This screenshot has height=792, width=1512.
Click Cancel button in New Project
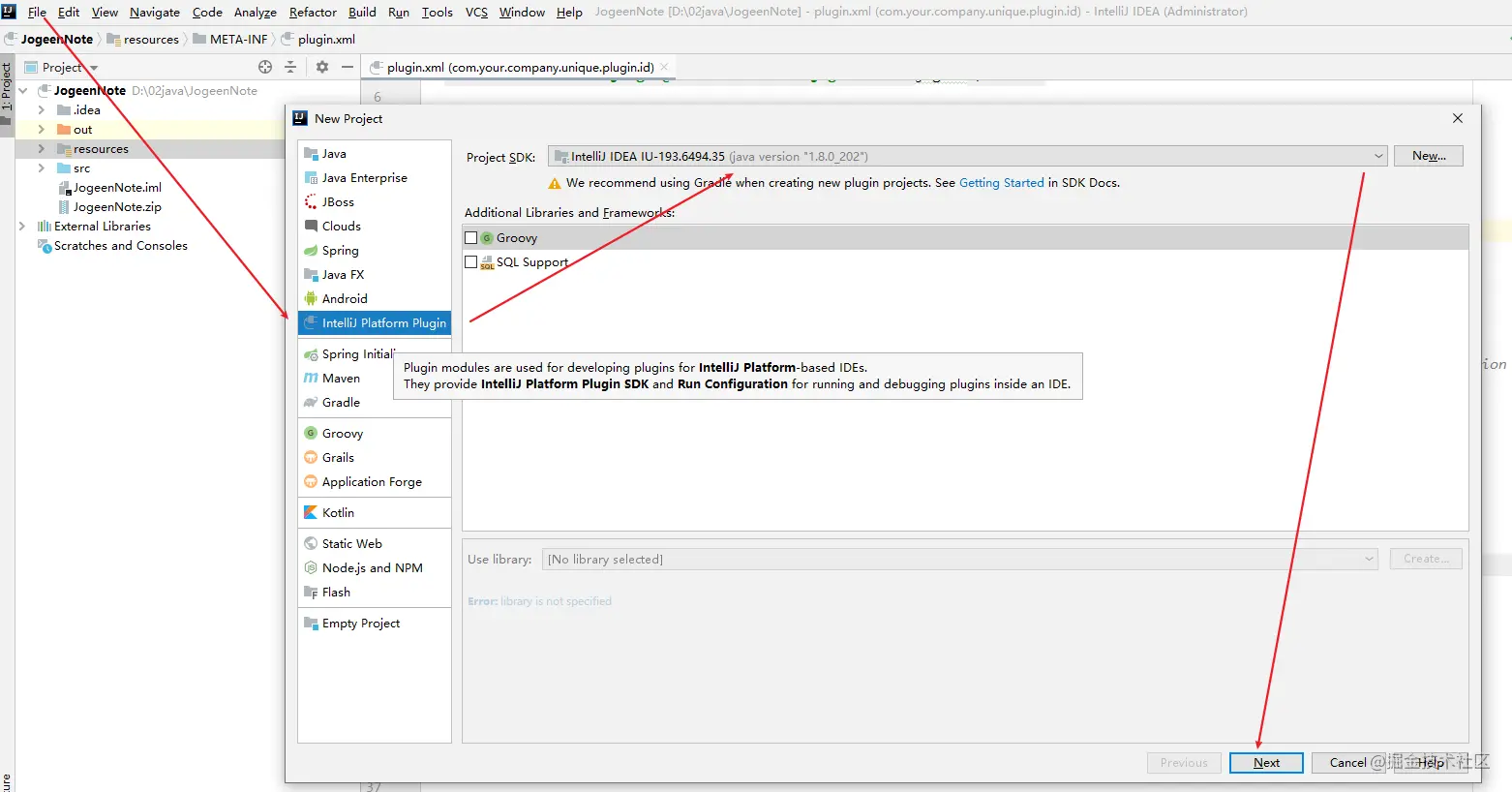tap(1347, 763)
